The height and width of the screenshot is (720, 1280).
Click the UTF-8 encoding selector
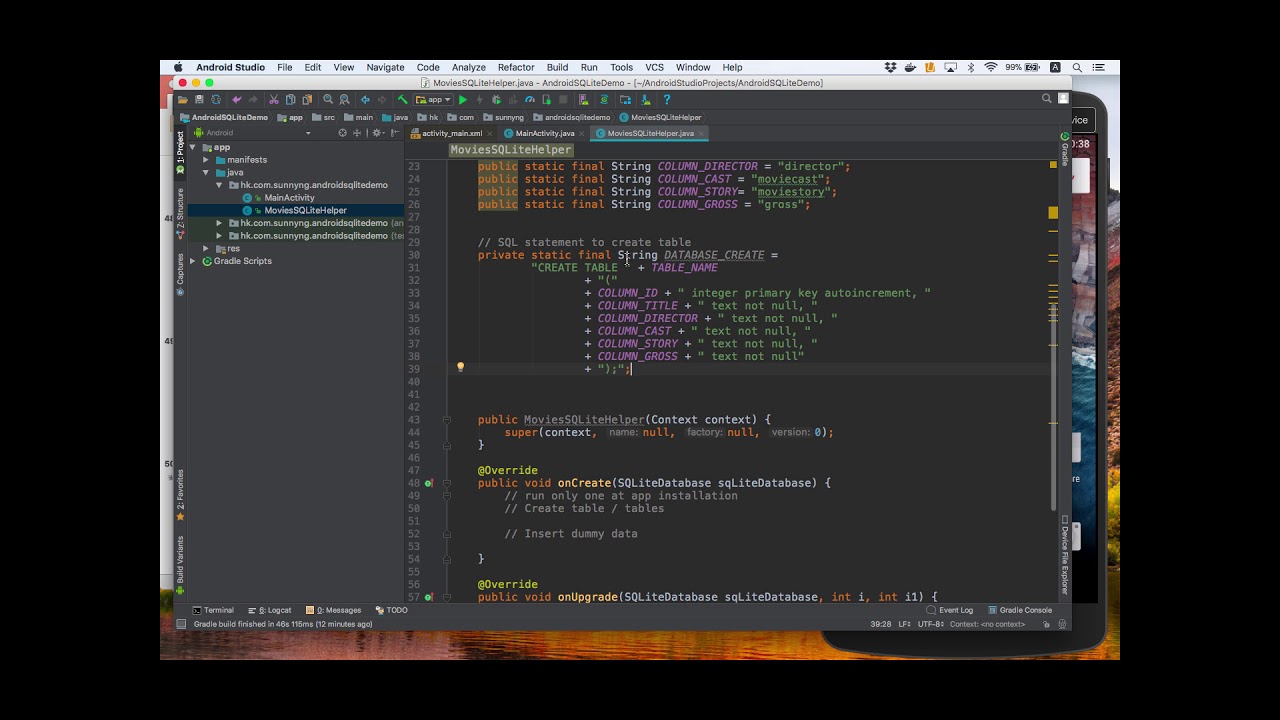click(930, 624)
